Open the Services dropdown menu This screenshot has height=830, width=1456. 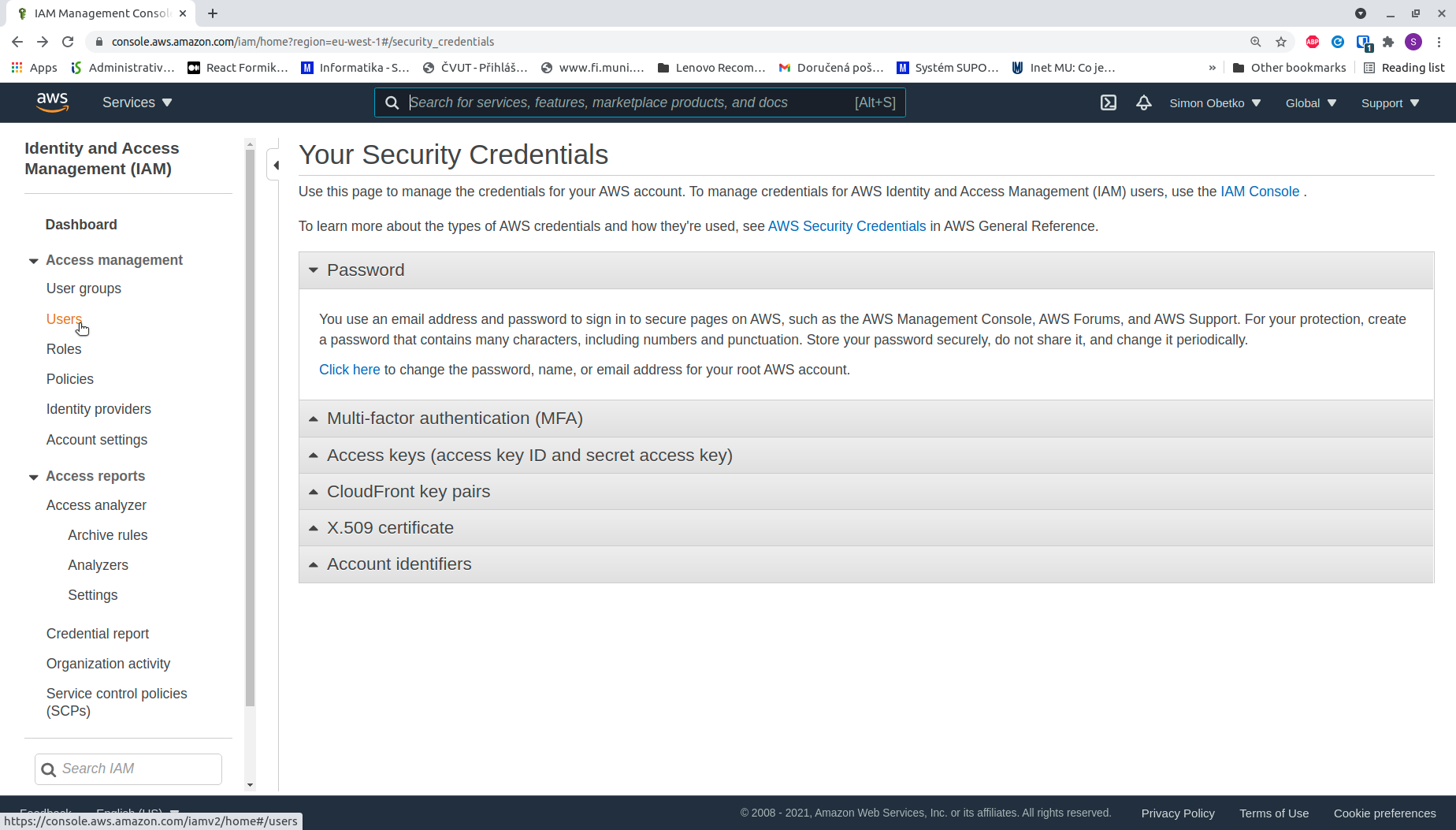click(137, 102)
